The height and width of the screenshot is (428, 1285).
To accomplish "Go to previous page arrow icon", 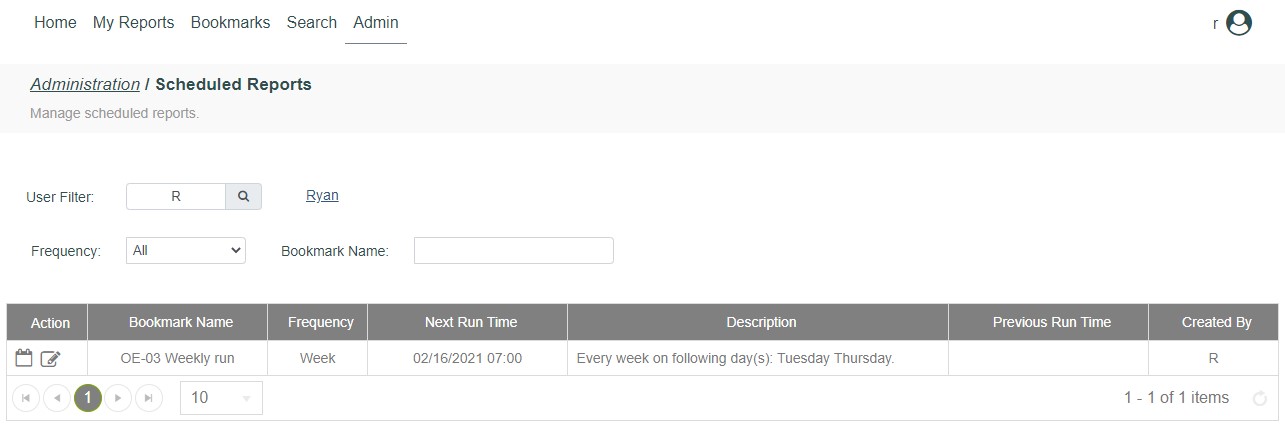I will click(x=57, y=398).
